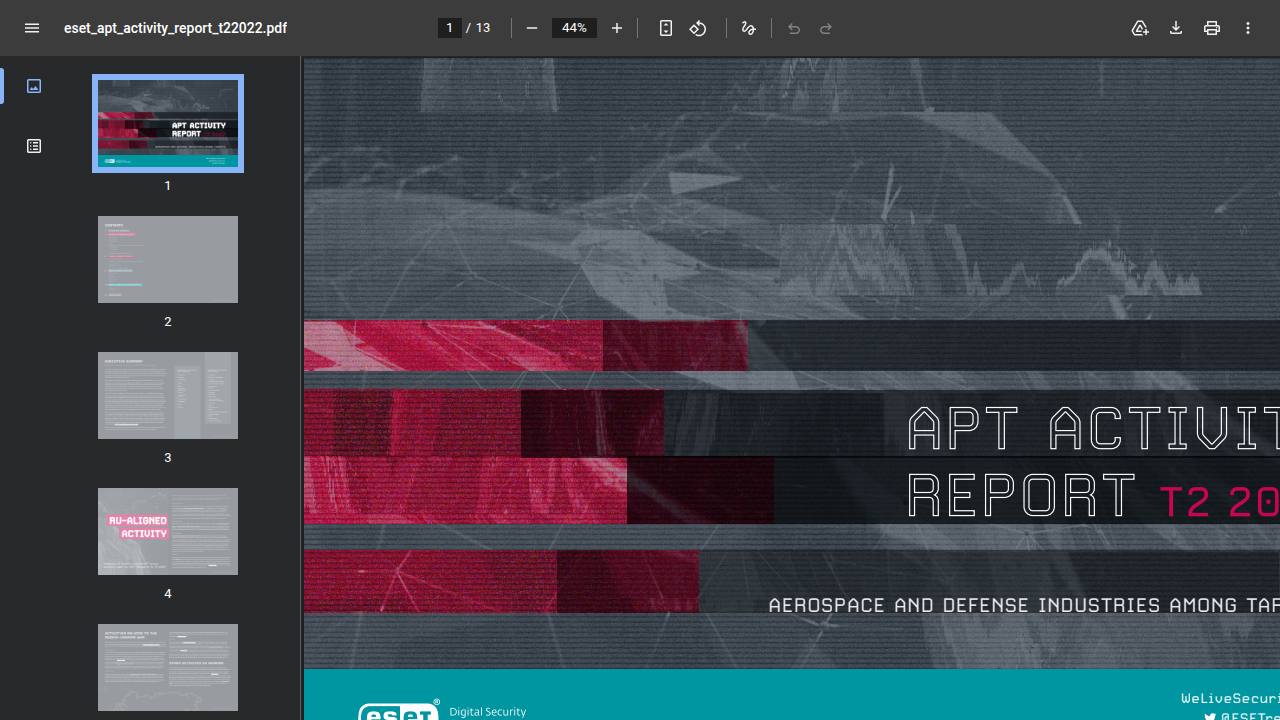Open the More actions three-dot menu
1280x720 pixels.
click(x=1248, y=28)
